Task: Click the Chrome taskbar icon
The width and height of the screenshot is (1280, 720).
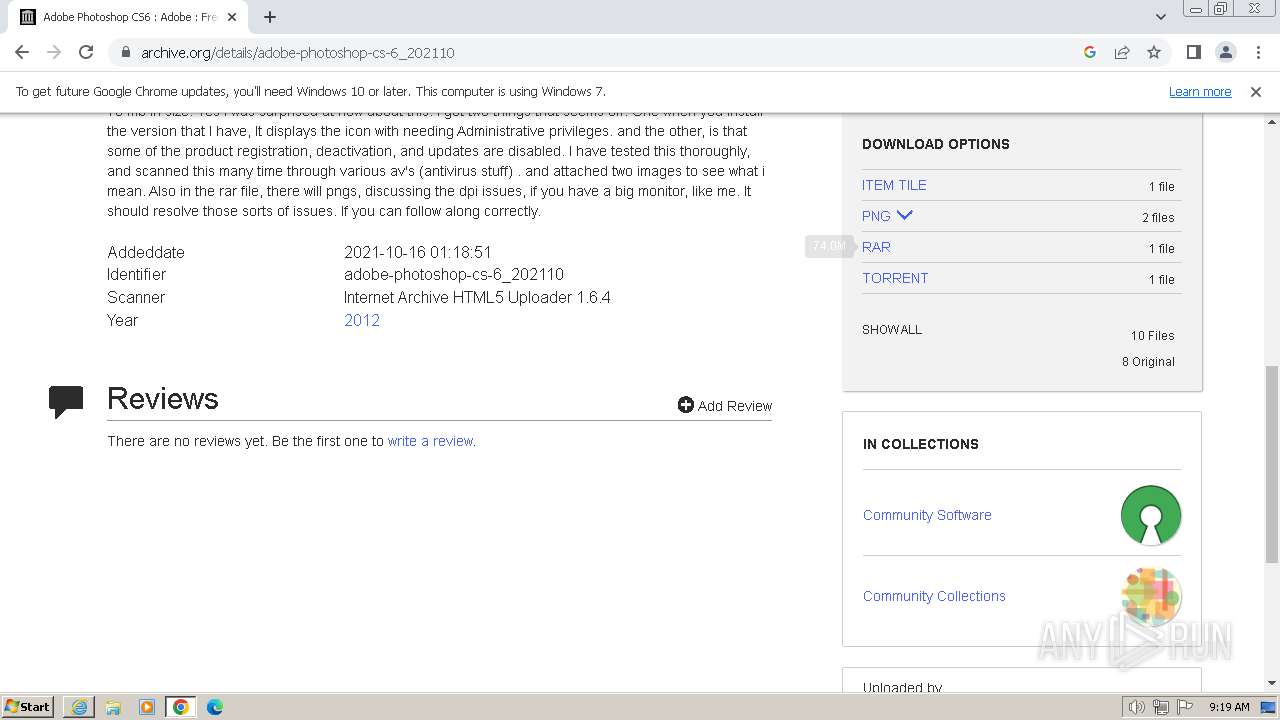Action: [181, 707]
